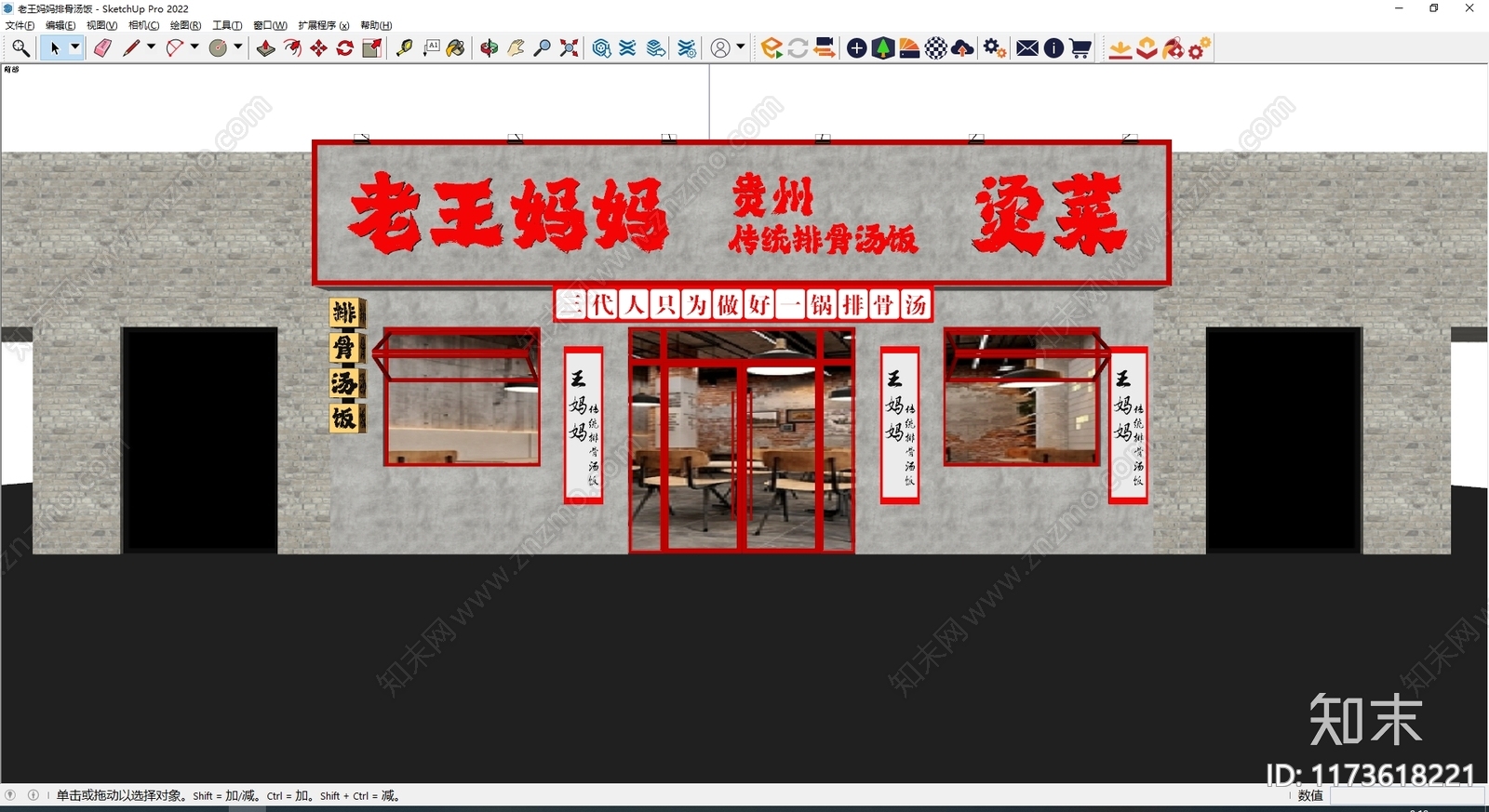Select the Rotate tool
Screen dimensions: 1489x812
pos(345,48)
